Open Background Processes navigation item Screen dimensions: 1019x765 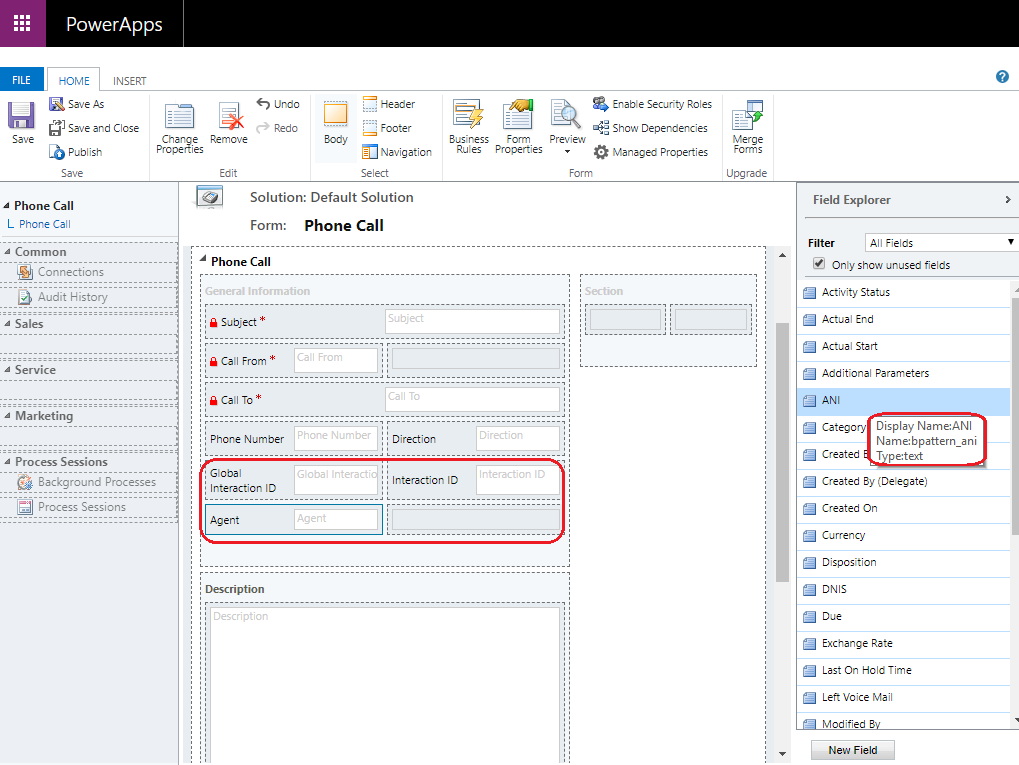[x=96, y=482]
